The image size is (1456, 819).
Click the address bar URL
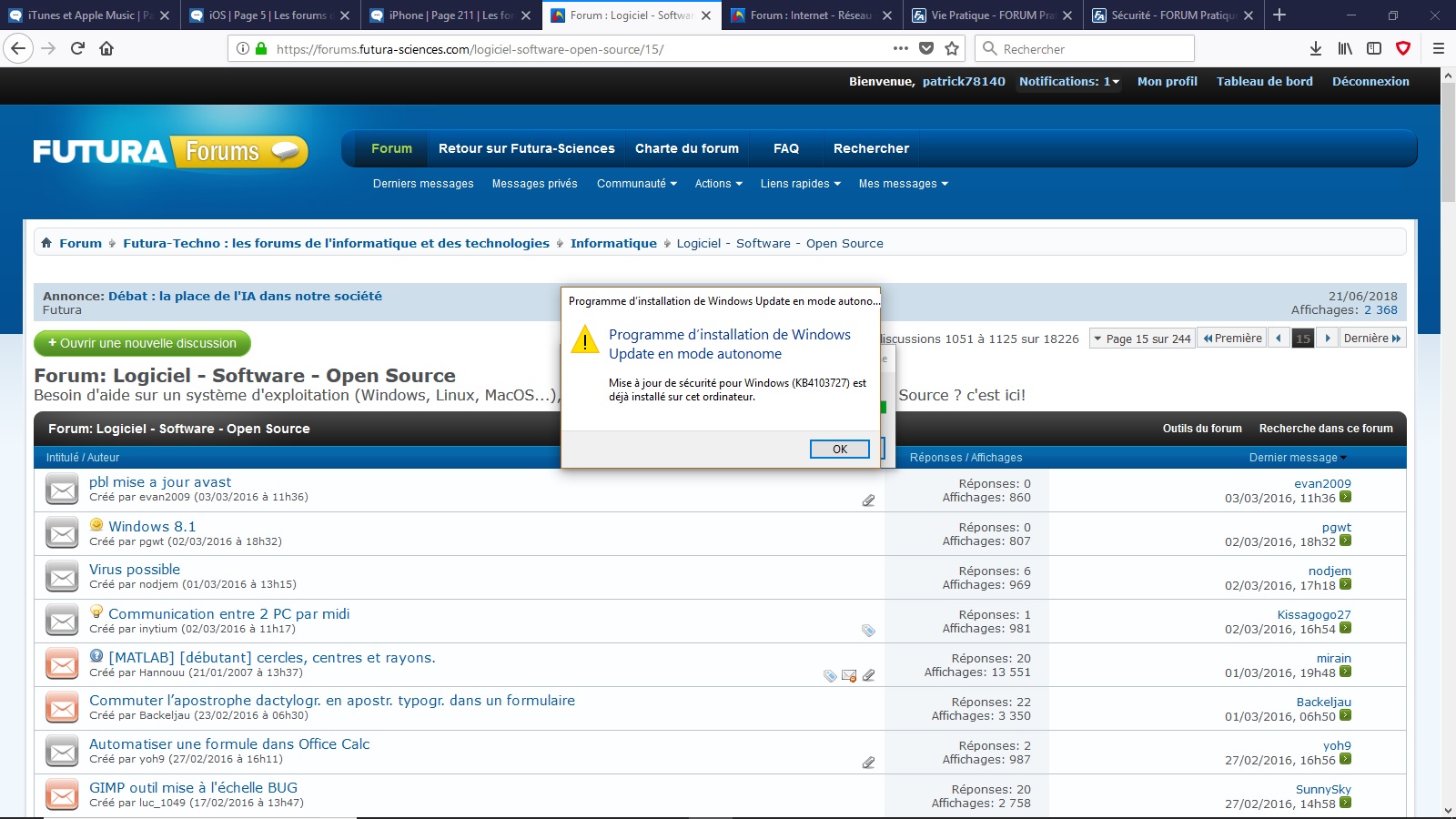(x=470, y=49)
